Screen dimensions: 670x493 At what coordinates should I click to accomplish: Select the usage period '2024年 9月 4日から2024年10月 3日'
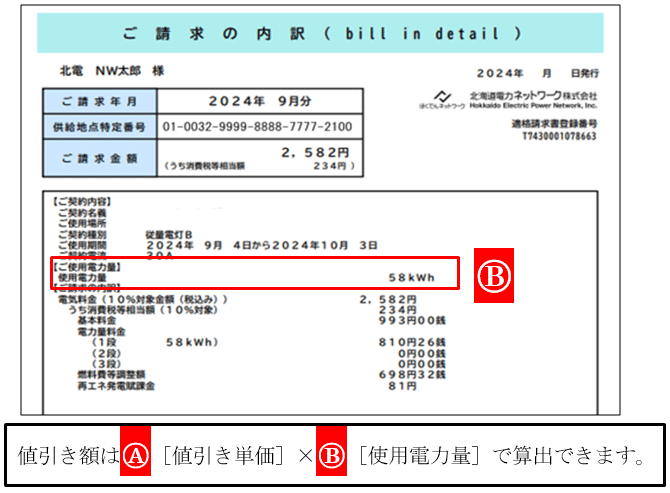tap(262, 245)
